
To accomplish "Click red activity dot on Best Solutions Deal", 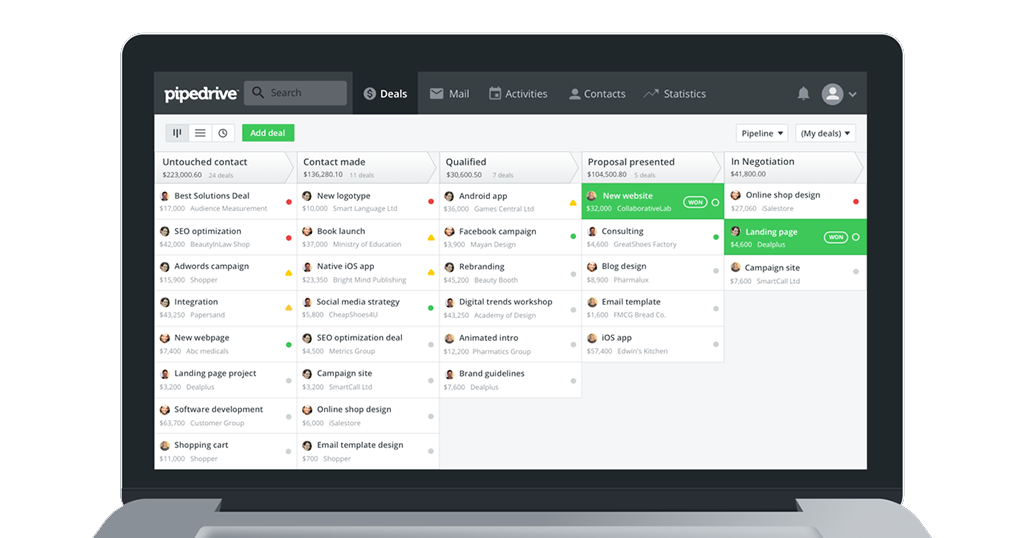I will [289, 202].
